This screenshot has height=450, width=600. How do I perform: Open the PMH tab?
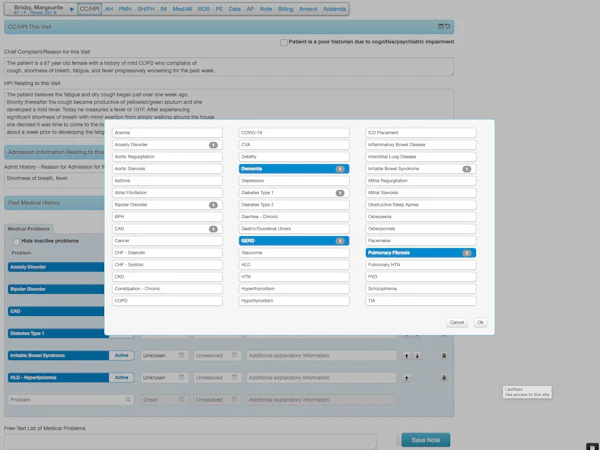[125, 9]
